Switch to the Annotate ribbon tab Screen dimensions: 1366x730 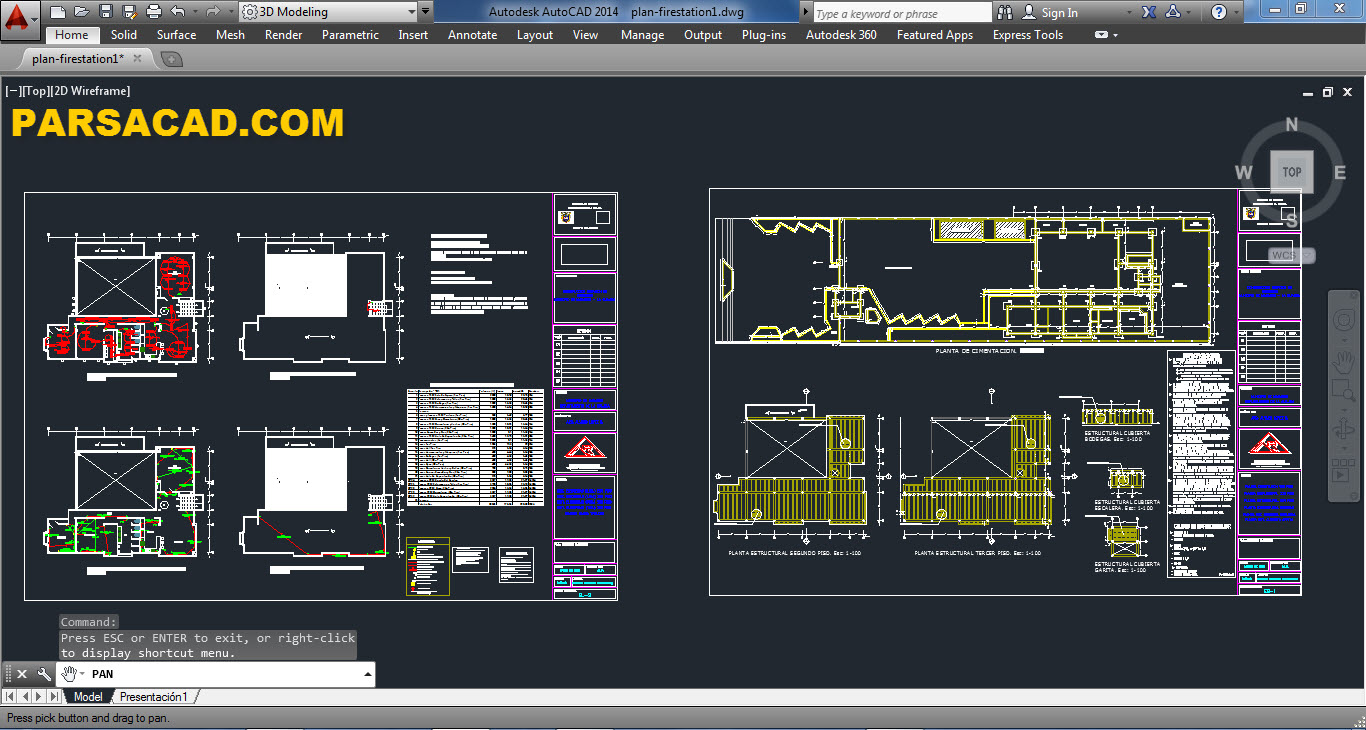(472, 35)
